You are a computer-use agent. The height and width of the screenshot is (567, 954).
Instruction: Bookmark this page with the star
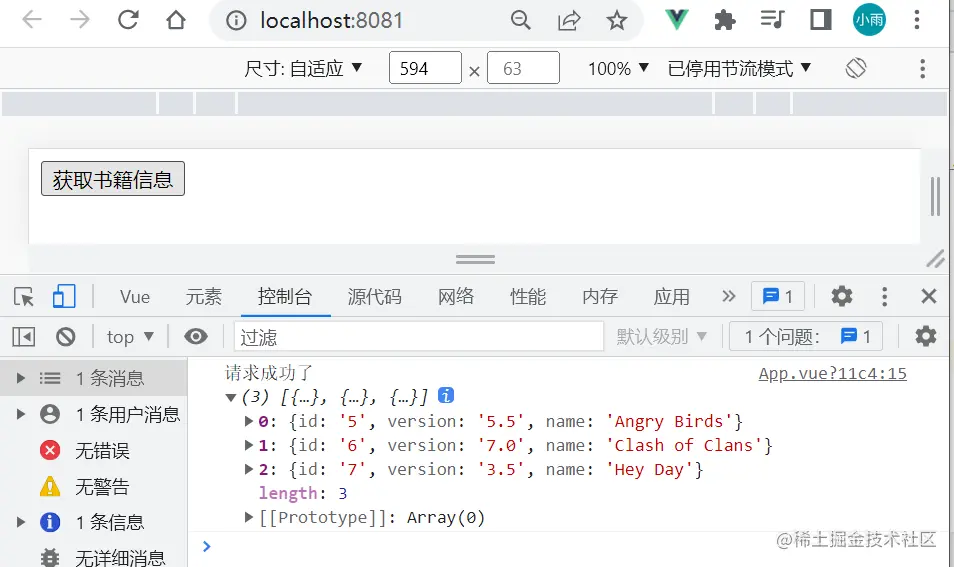(x=617, y=21)
